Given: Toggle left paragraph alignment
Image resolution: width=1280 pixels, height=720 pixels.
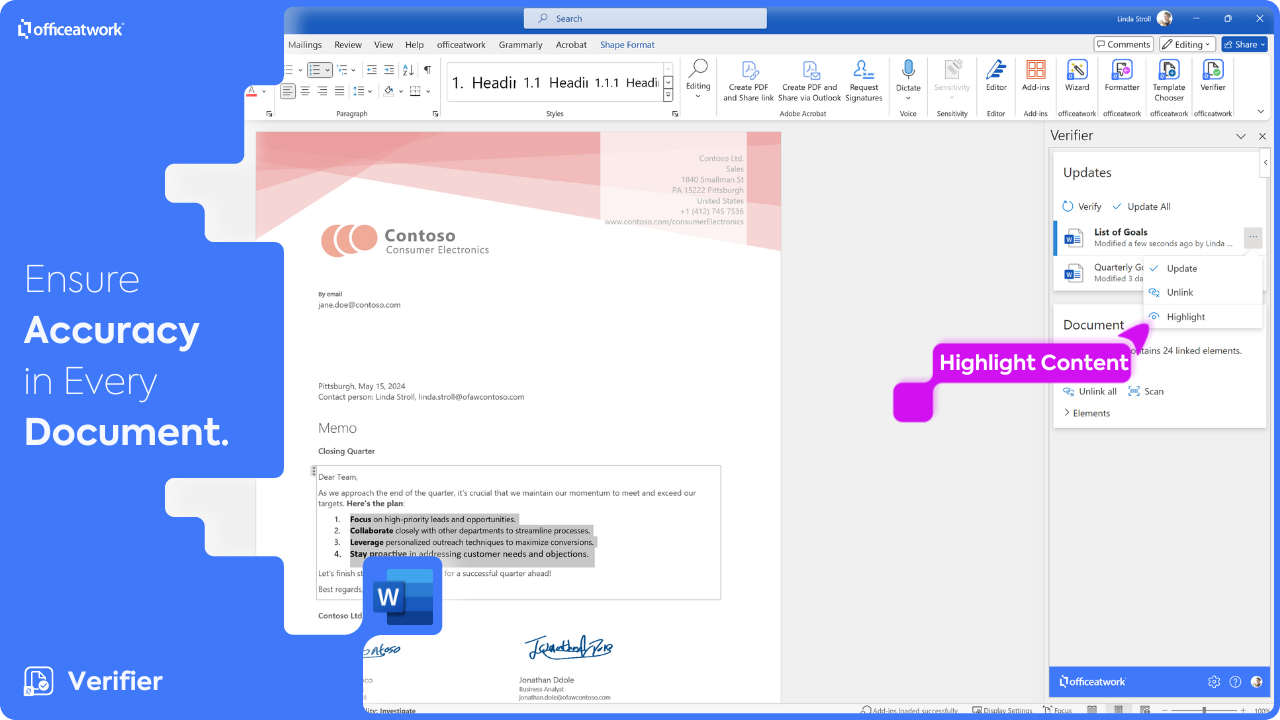Looking at the screenshot, I should 288,91.
